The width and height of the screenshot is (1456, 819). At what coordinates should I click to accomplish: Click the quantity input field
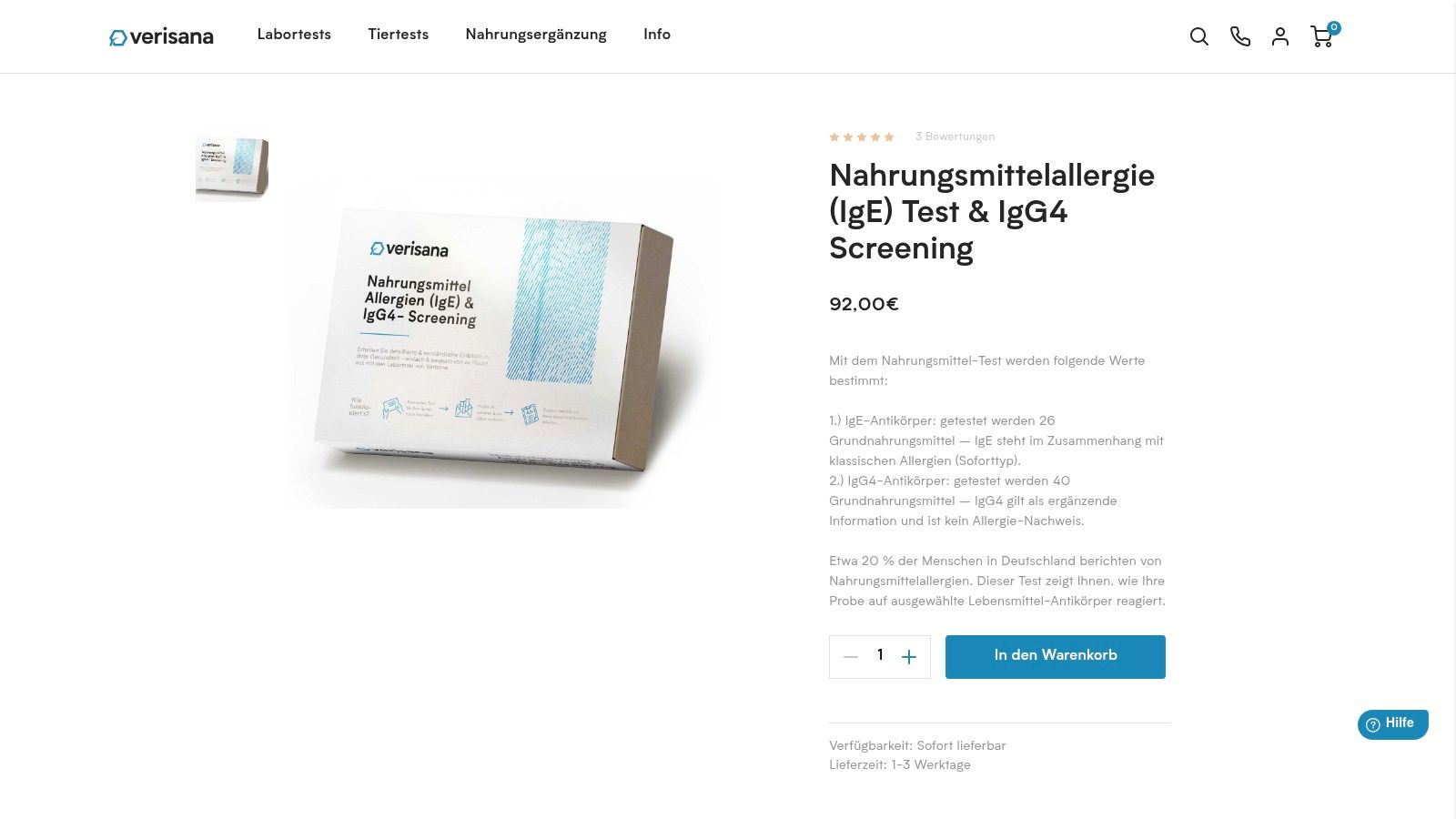click(x=880, y=656)
